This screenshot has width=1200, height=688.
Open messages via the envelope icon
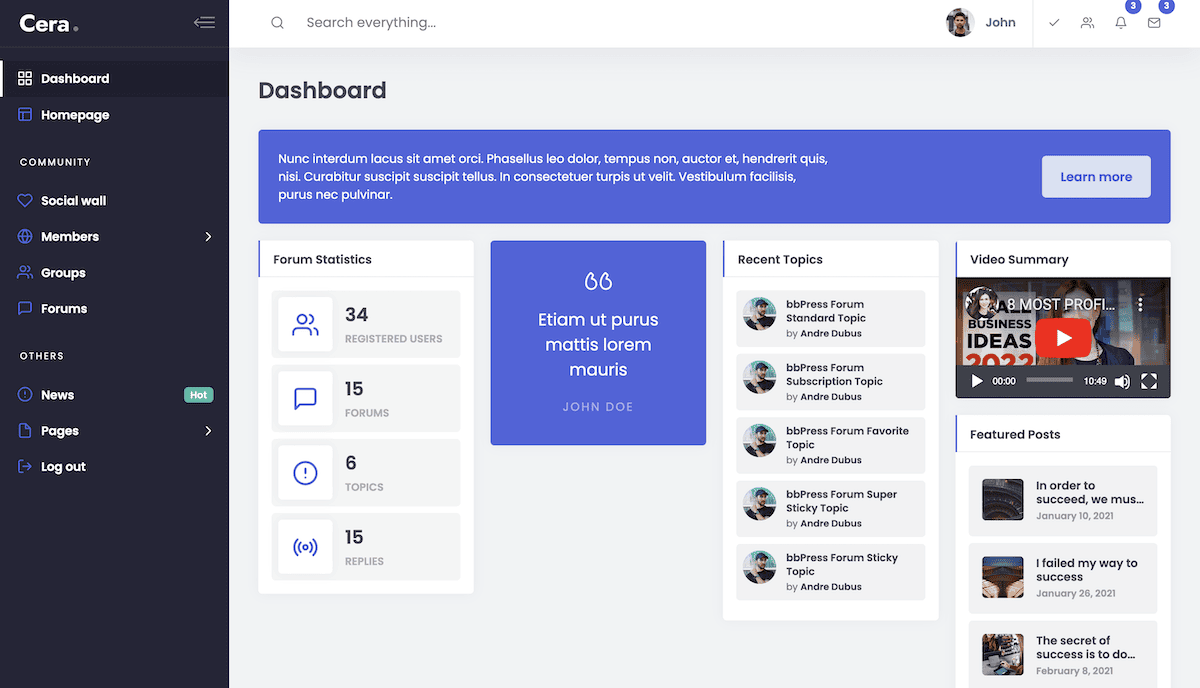tap(1154, 22)
